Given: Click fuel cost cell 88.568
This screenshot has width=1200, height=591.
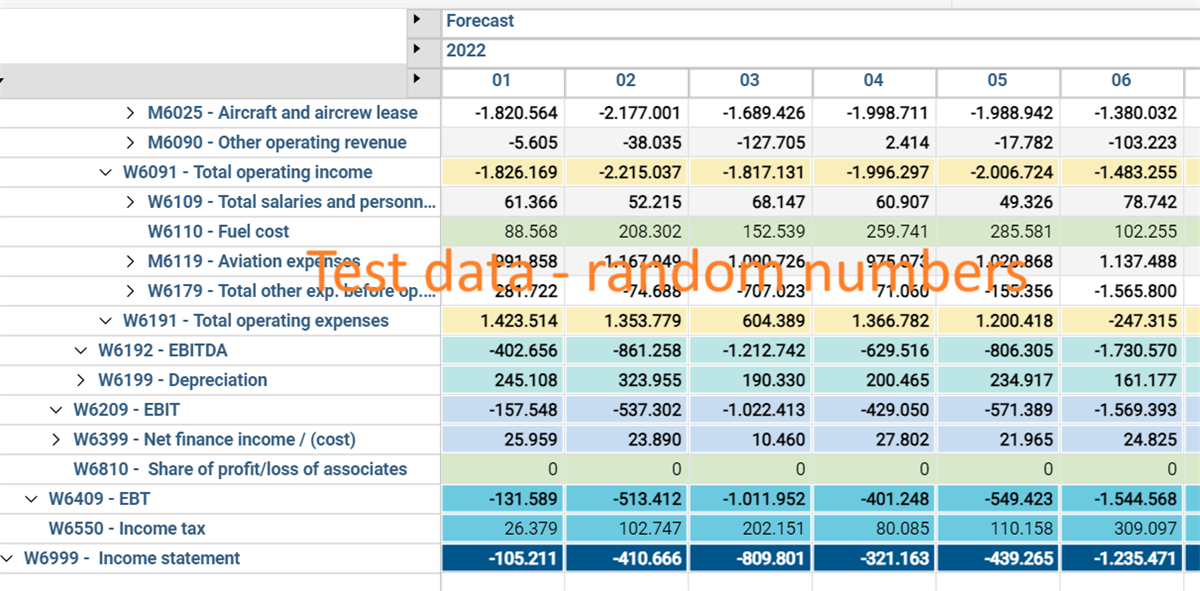Looking at the screenshot, I should tap(503, 232).
